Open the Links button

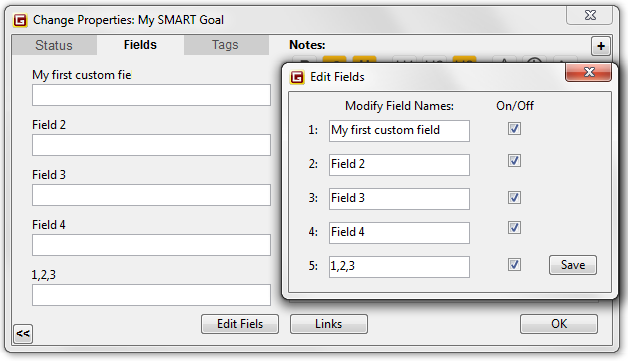329,324
